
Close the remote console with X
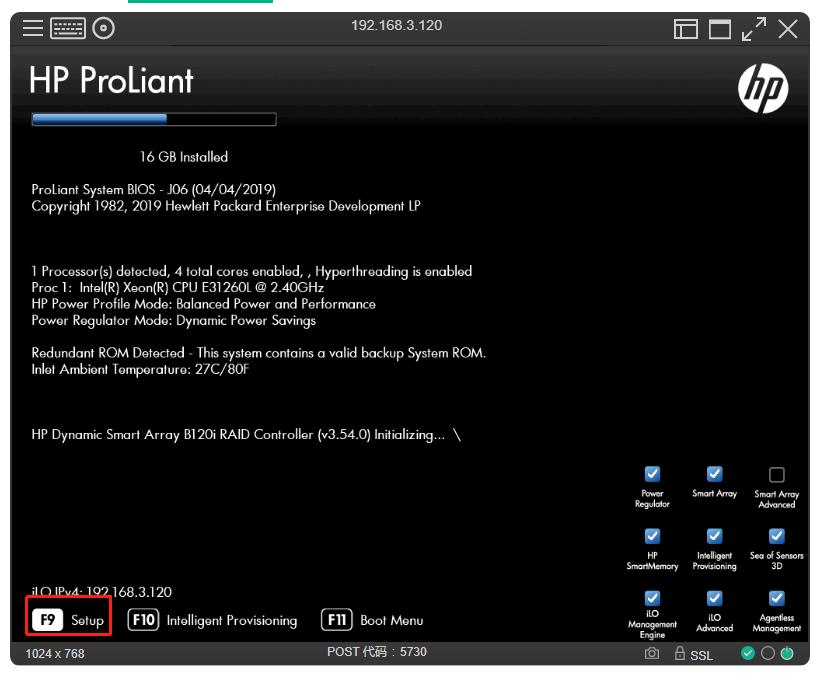point(788,29)
